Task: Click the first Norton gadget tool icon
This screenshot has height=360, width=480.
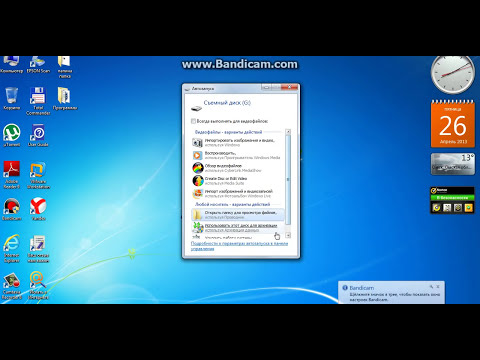Action: [436, 208]
